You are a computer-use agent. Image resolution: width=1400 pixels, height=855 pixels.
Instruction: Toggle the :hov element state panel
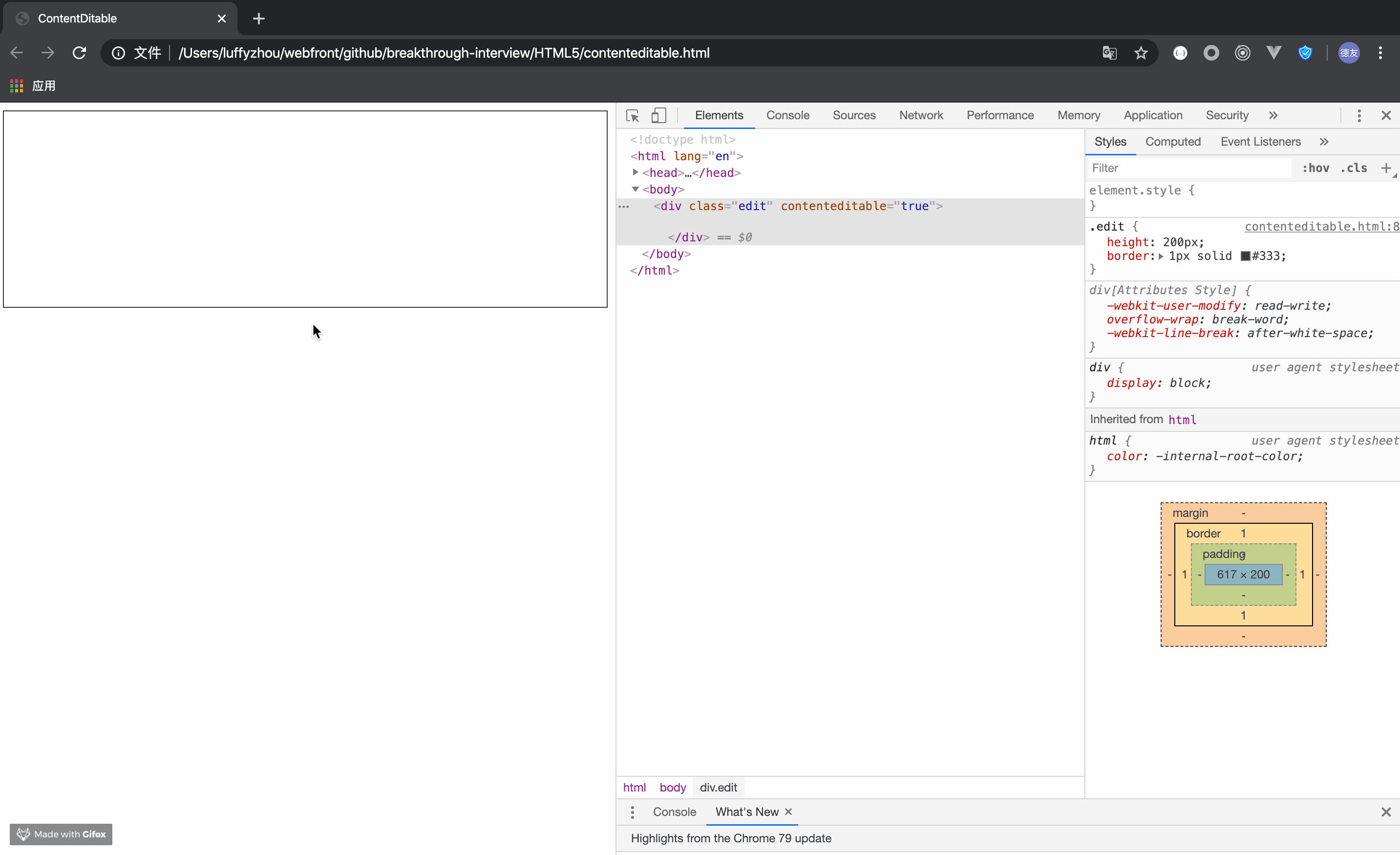click(x=1315, y=168)
